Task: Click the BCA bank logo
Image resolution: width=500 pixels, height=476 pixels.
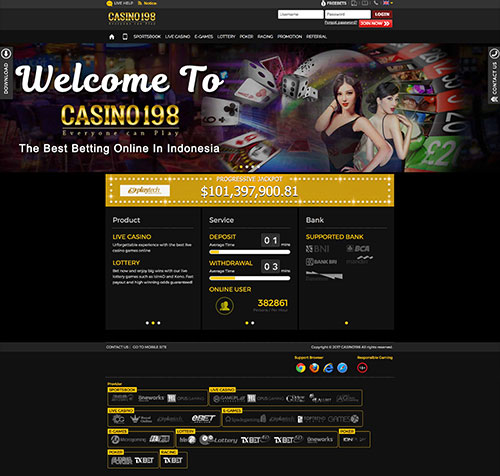Action: [358, 249]
